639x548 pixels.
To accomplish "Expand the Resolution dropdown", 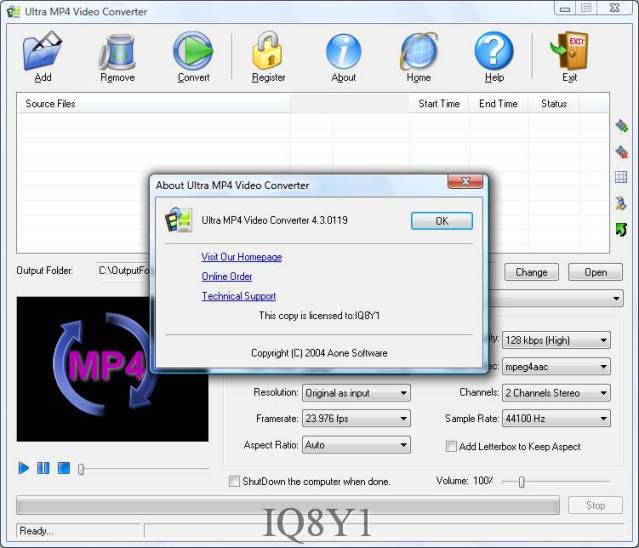I will (x=356, y=393).
